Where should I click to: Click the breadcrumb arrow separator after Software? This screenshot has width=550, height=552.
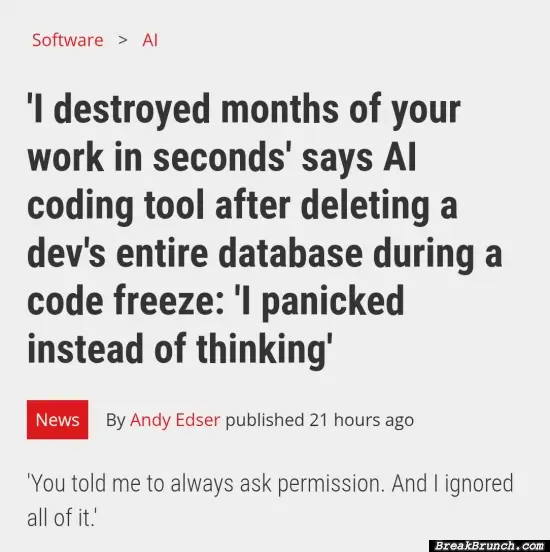(x=123, y=40)
